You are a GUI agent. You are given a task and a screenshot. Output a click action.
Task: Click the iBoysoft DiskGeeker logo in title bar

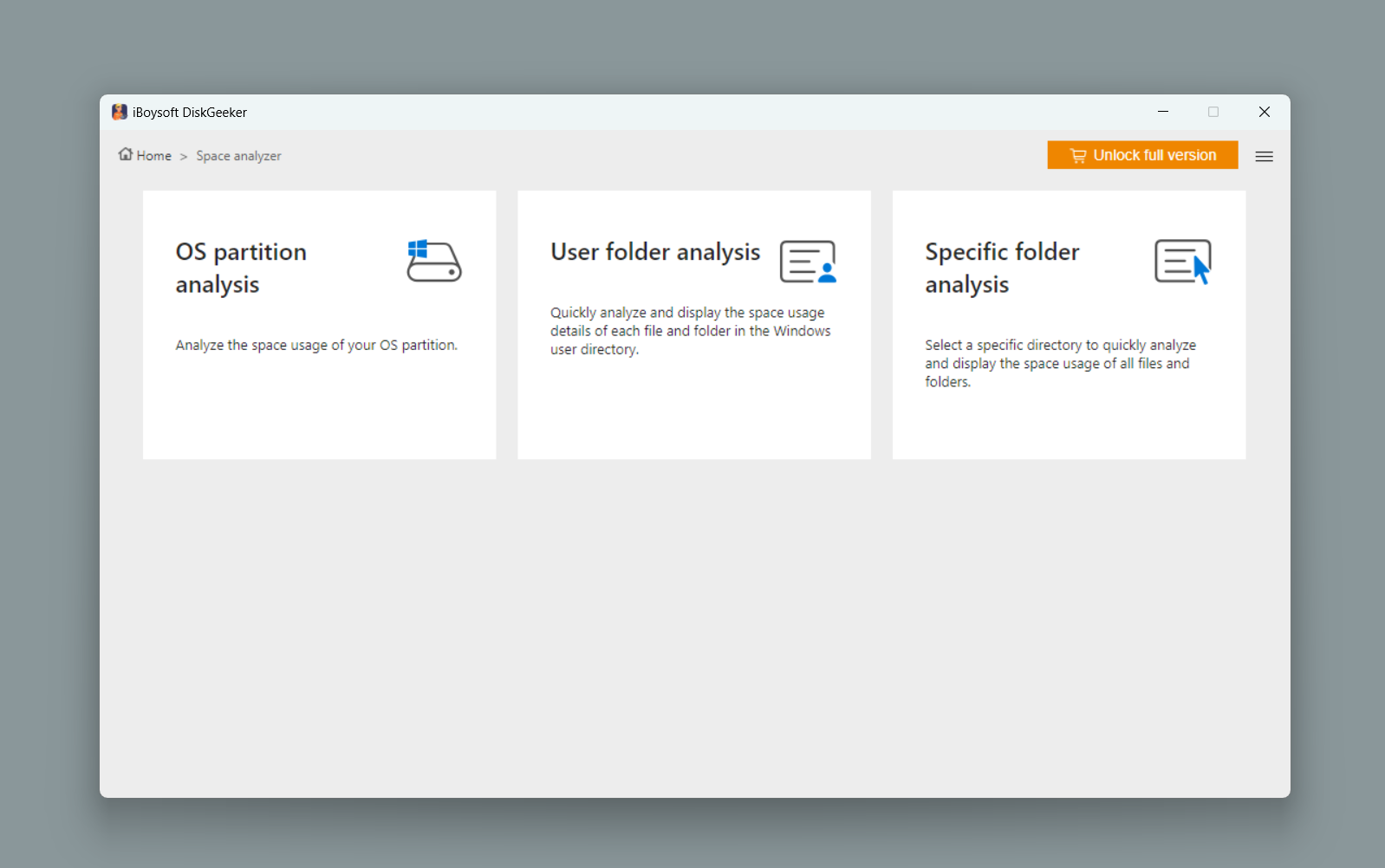(120, 112)
